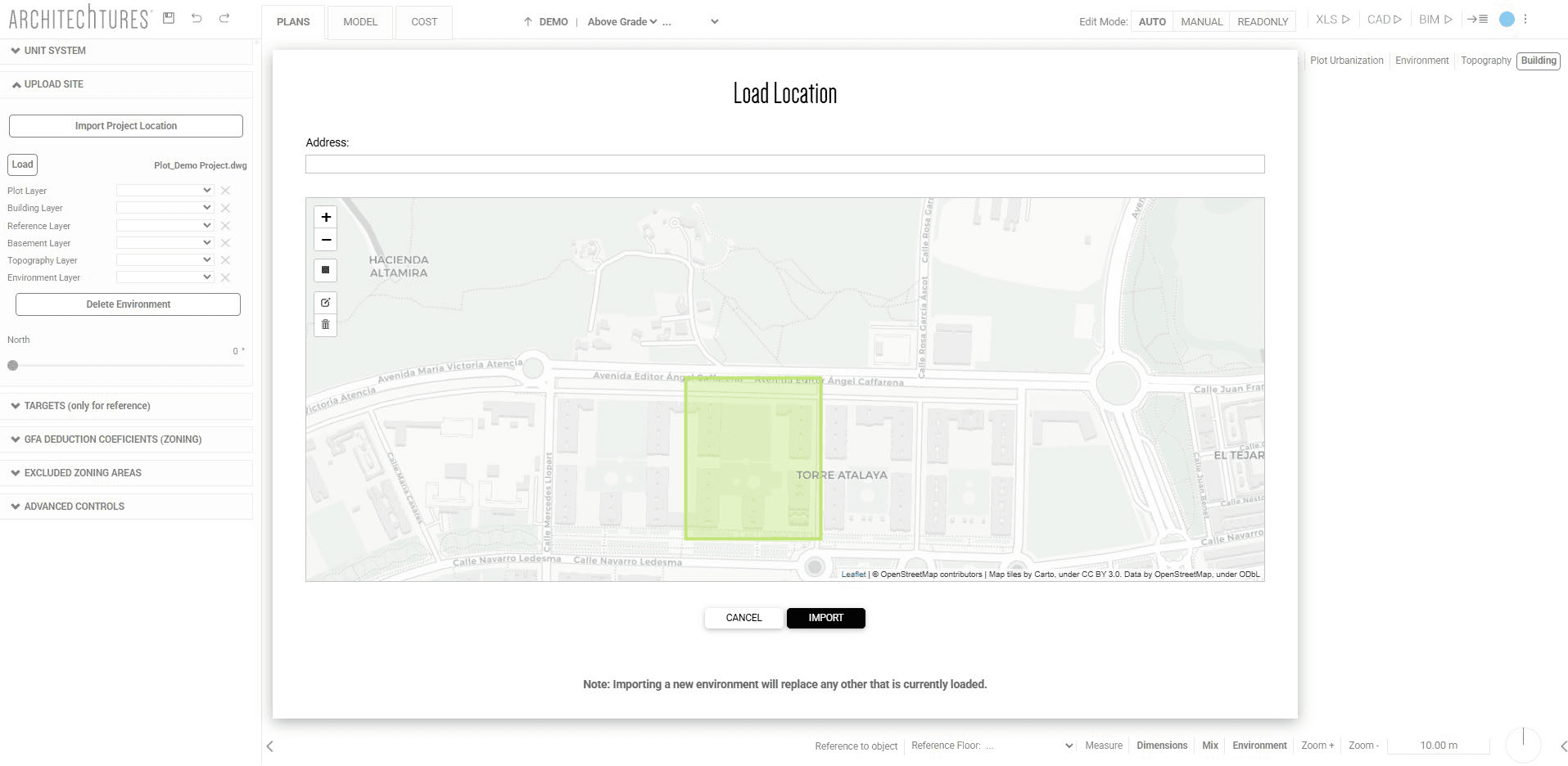This screenshot has height=766, width=1568.
Task: Open the COST tab
Action: click(423, 22)
